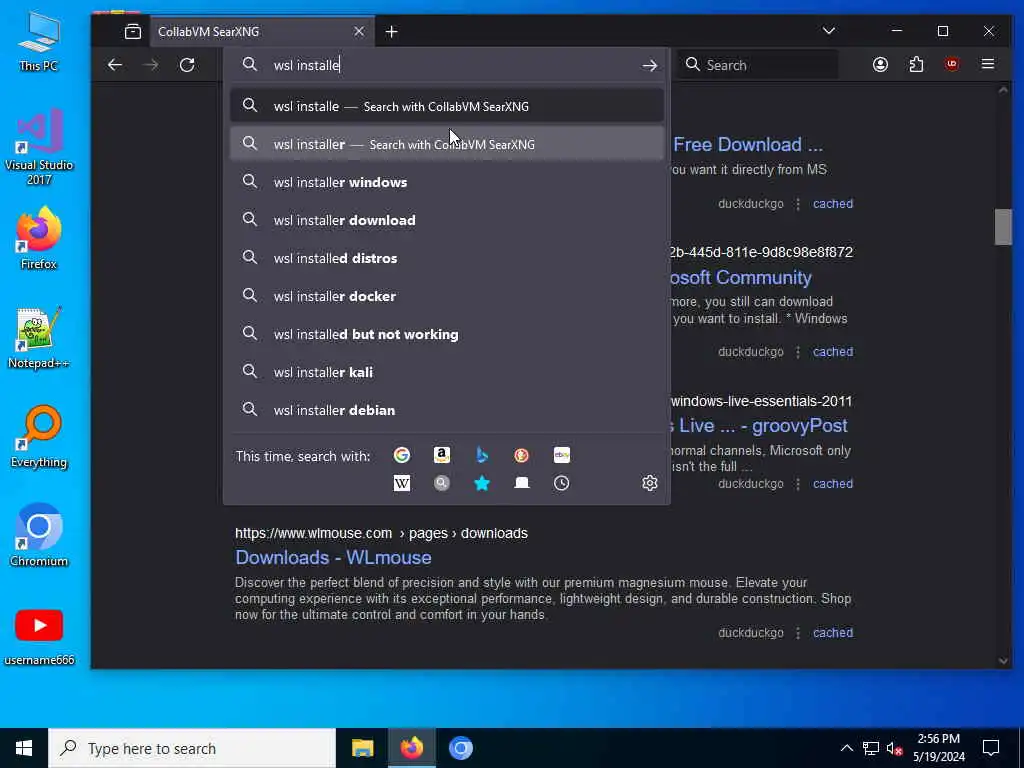Image resolution: width=1024 pixels, height=768 pixels.
Task: Search this time with Amazon
Action: [442, 455]
